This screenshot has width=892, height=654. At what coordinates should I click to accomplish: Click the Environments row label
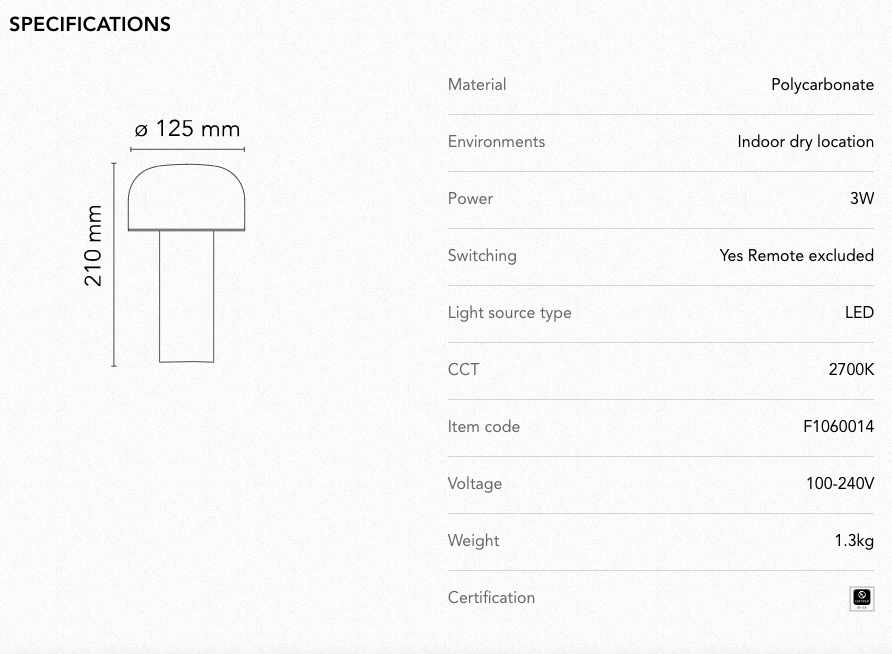(496, 141)
